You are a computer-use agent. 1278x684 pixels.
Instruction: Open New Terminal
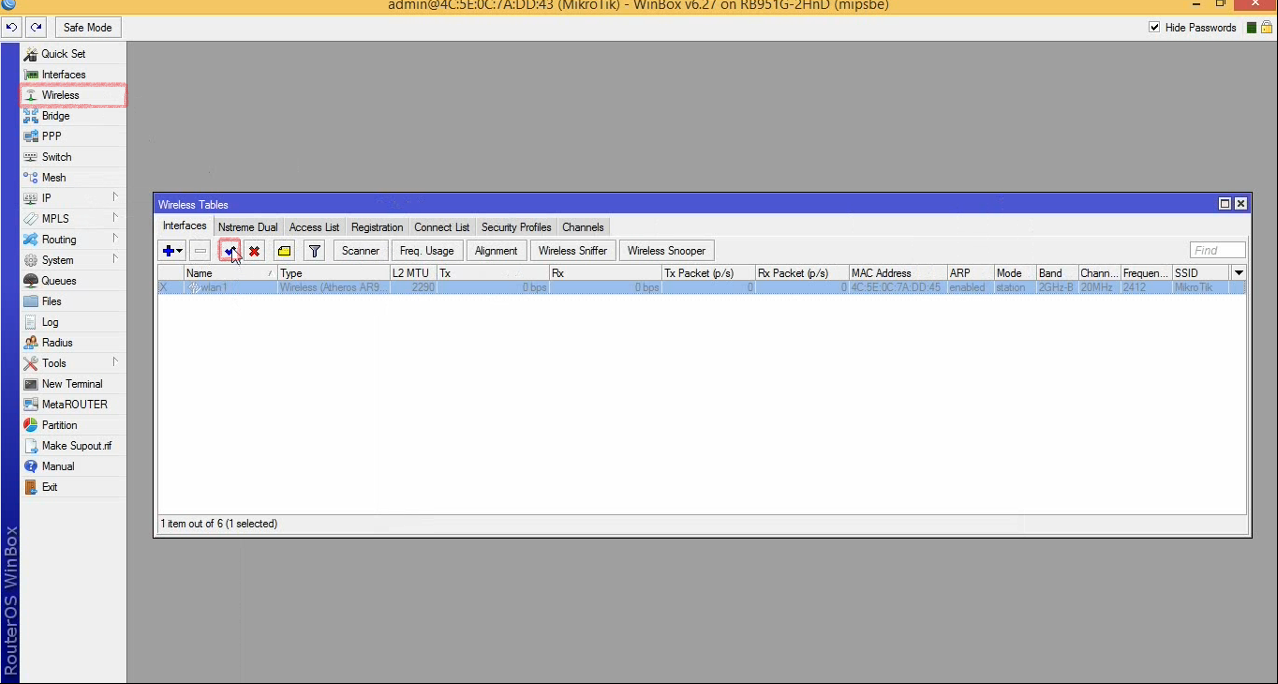pyautogui.click(x=72, y=384)
